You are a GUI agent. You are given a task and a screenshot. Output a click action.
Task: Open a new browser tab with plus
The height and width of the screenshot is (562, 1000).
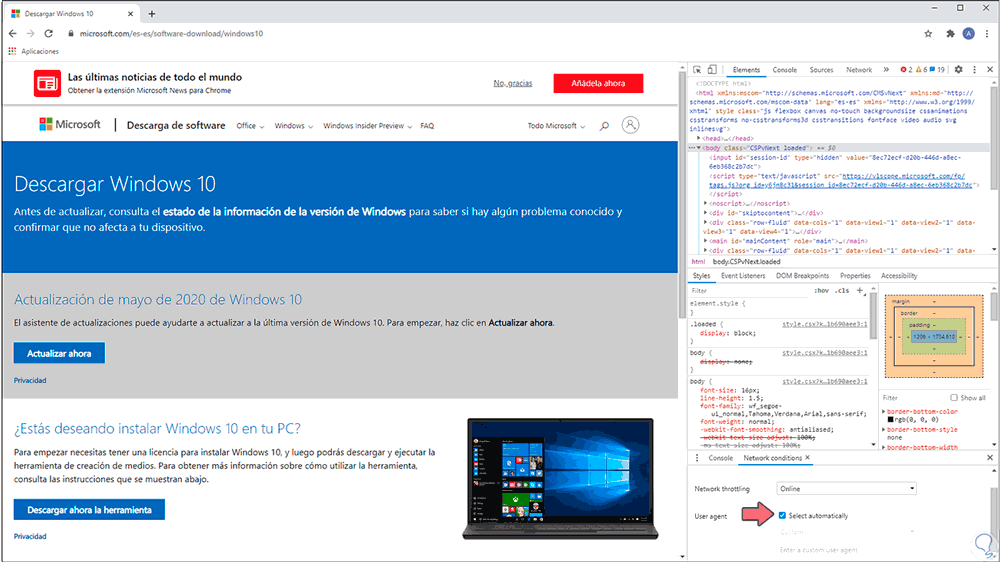[x=152, y=13]
